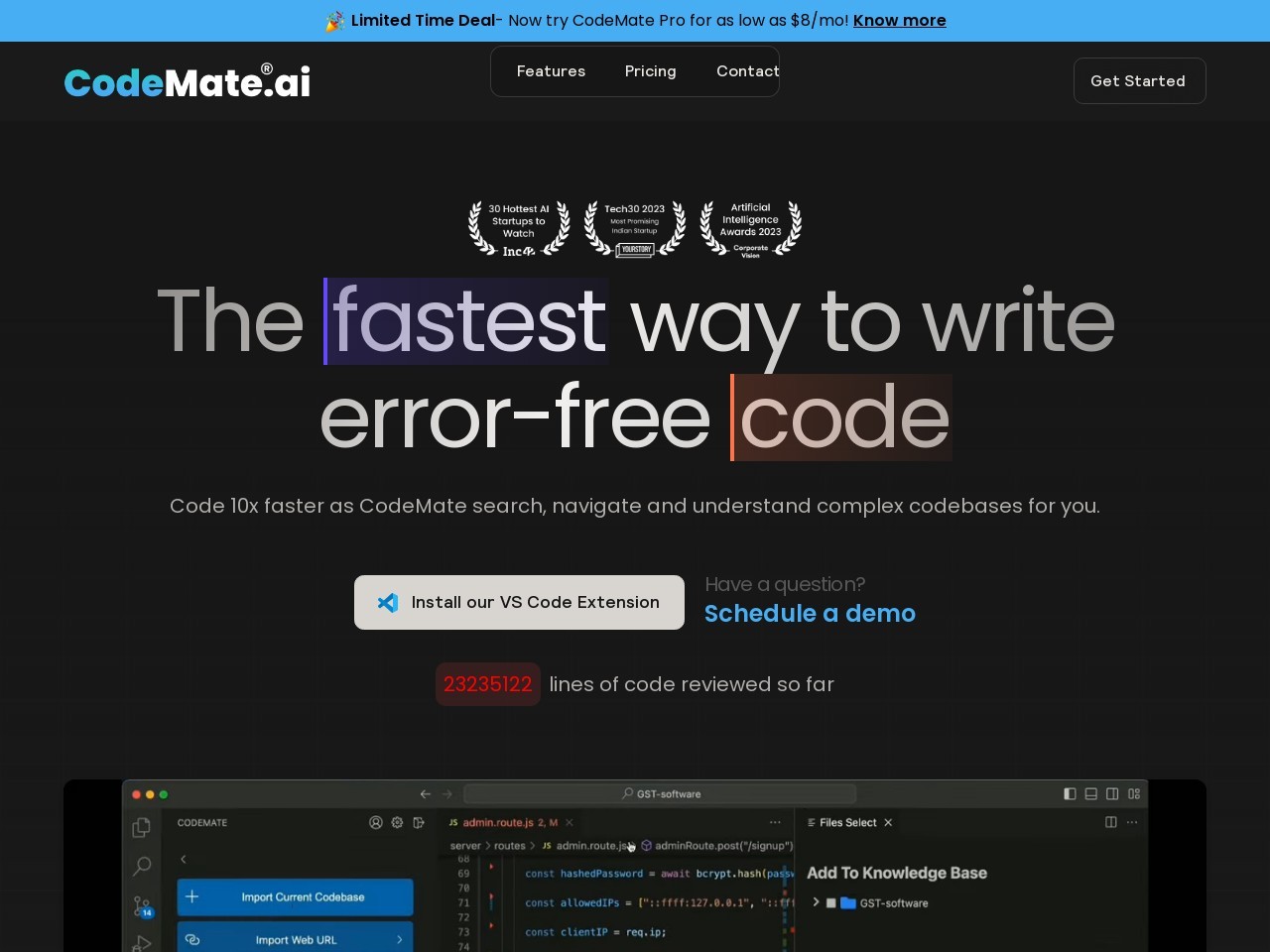This screenshot has height=952, width=1270.
Task: Click the Artificial Intelligence Awards 2023 badge
Action: coord(751,229)
